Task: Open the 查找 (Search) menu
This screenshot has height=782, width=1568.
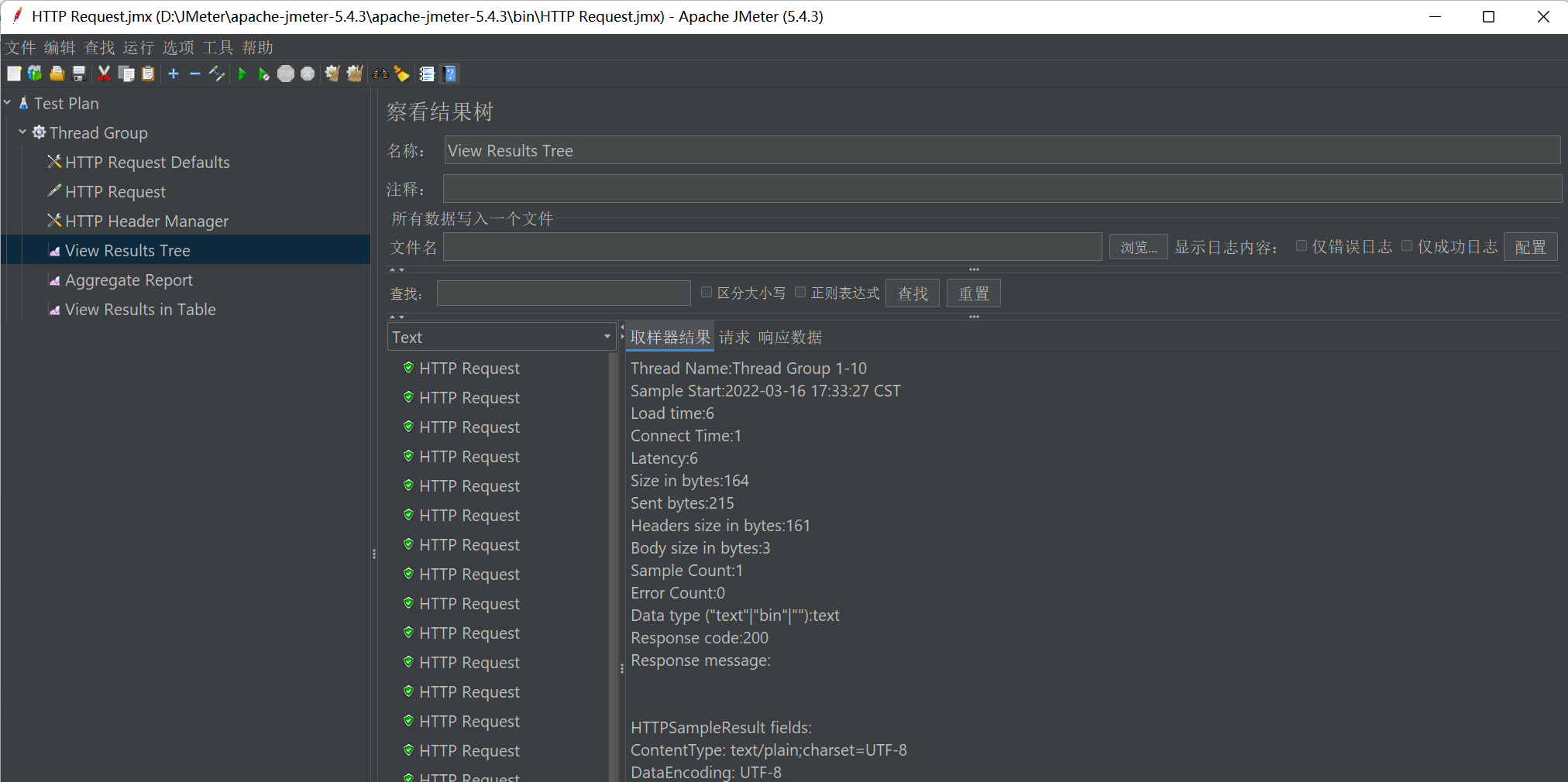Action: 99,48
